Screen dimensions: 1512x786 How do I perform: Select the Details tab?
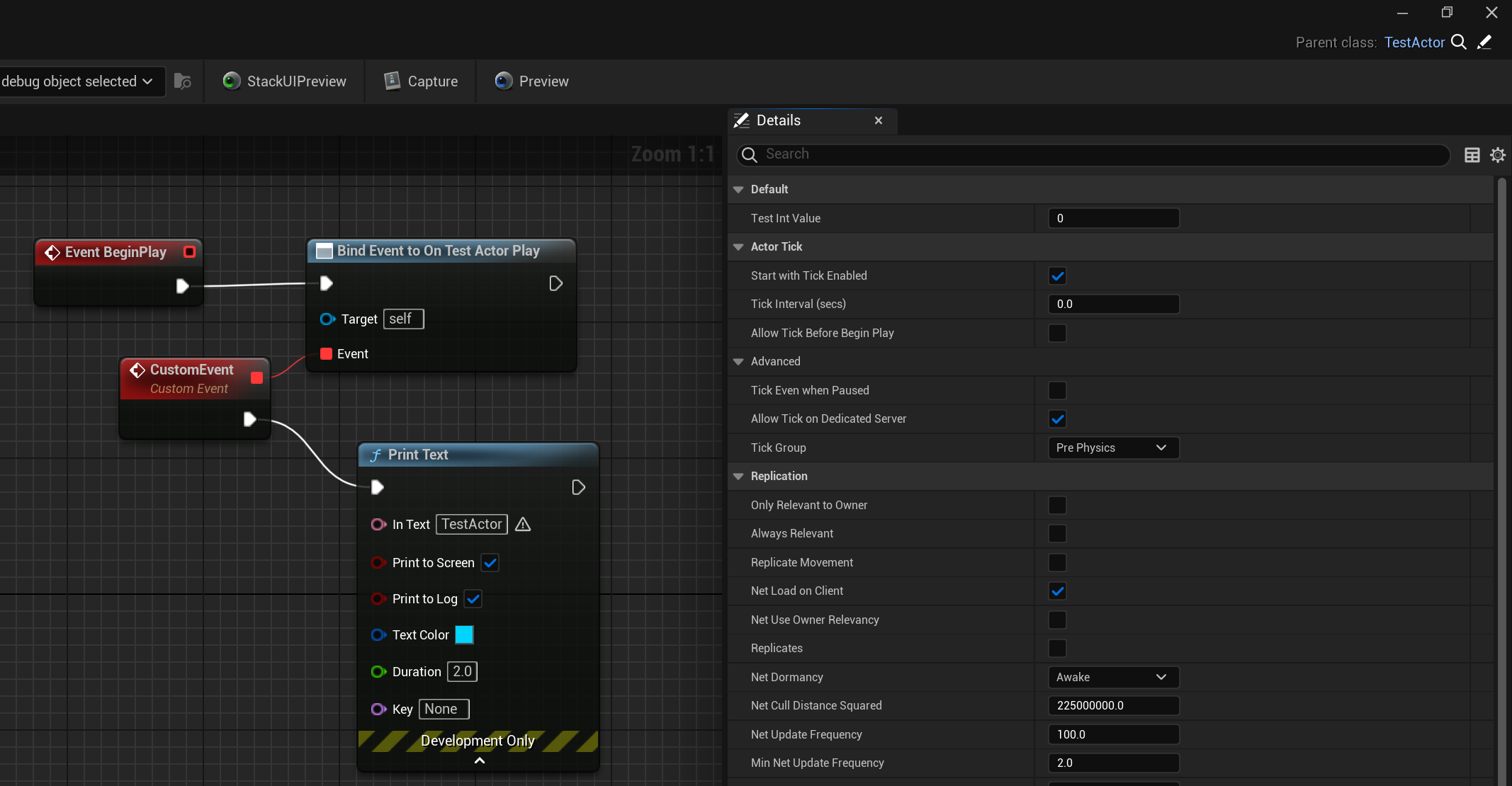tap(778, 120)
